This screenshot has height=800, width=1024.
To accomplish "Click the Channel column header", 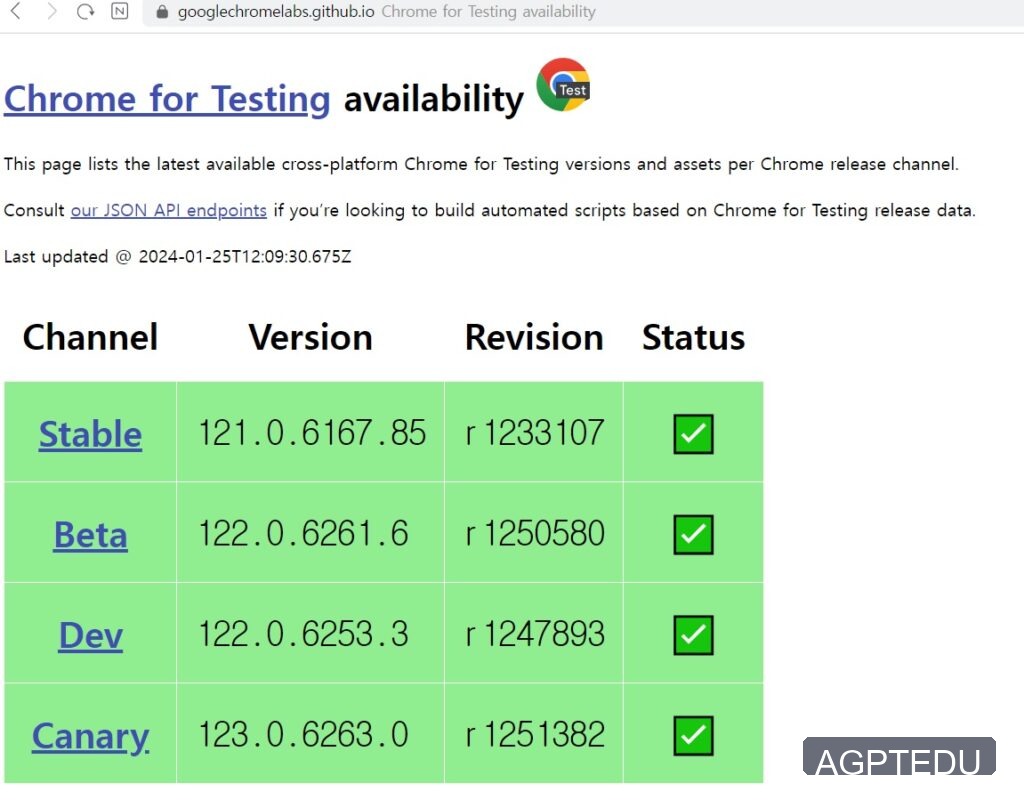I will (90, 337).
